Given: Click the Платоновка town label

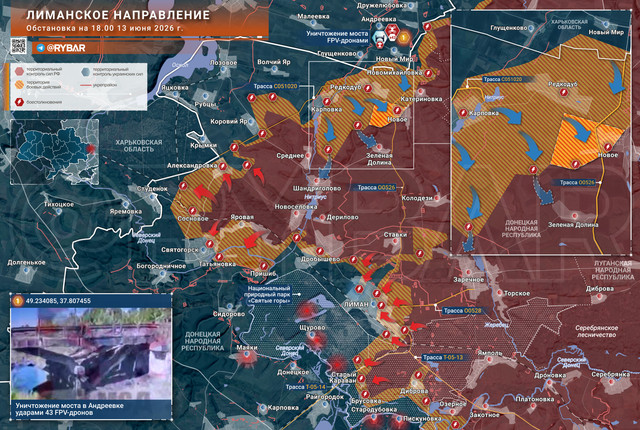Looking at the screenshot, I should pos(534,399).
